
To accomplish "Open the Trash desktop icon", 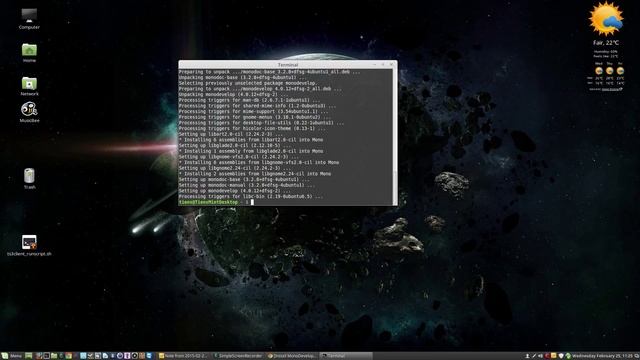I will tap(29, 178).
